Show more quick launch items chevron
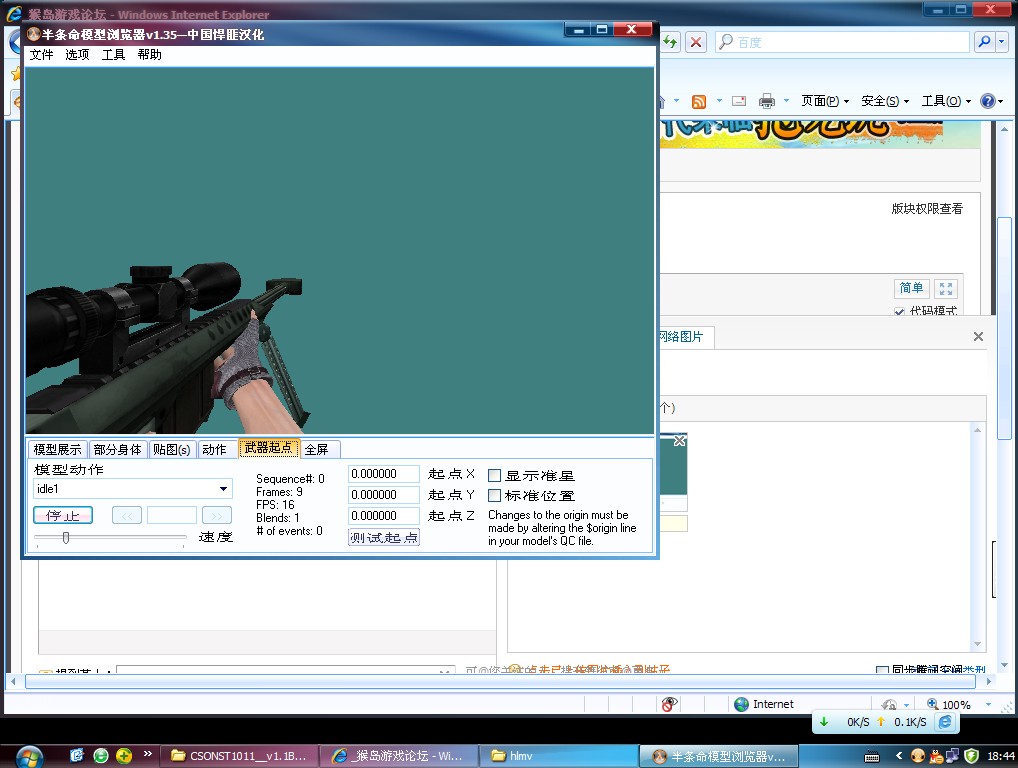 [x=147, y=754]
